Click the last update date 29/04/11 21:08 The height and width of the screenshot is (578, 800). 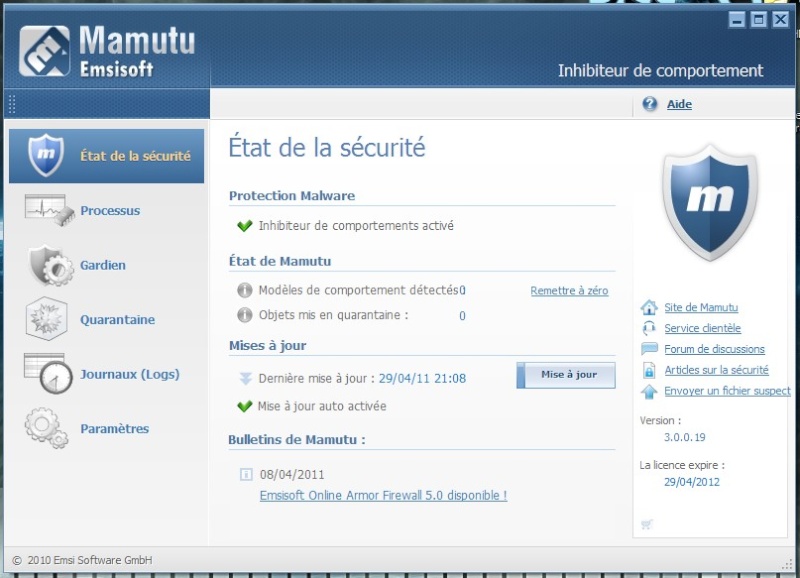422,379
